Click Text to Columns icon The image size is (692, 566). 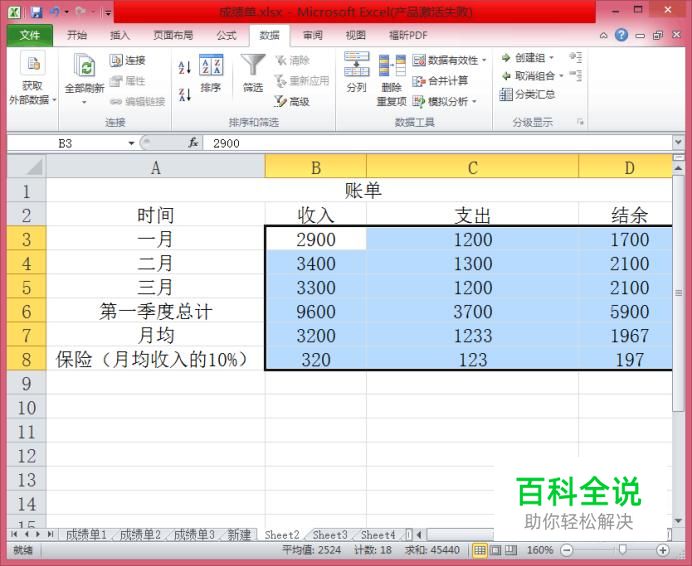(357, 64)
